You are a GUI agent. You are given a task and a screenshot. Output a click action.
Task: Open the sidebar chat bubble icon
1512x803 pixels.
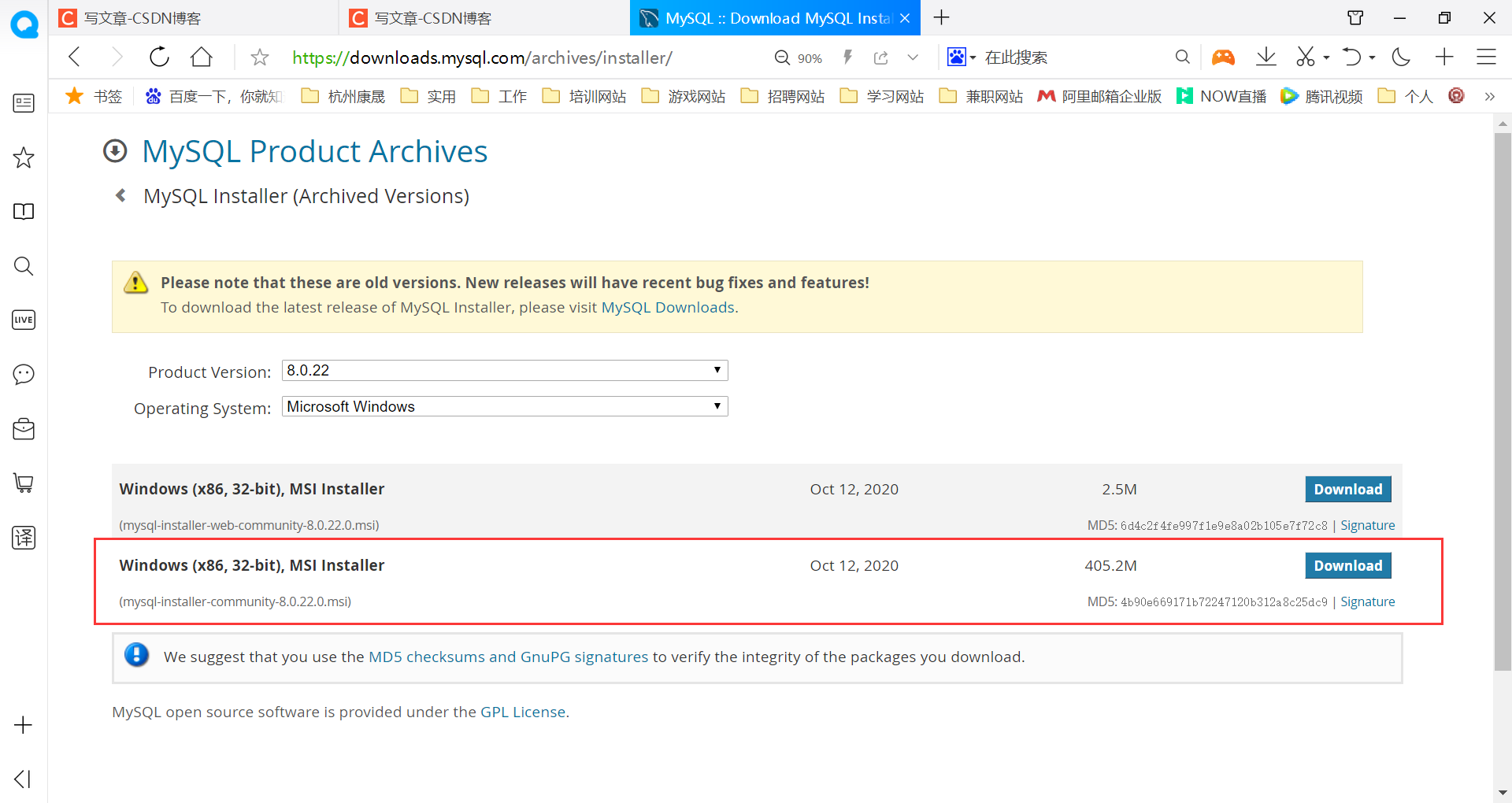click(24, 374)
